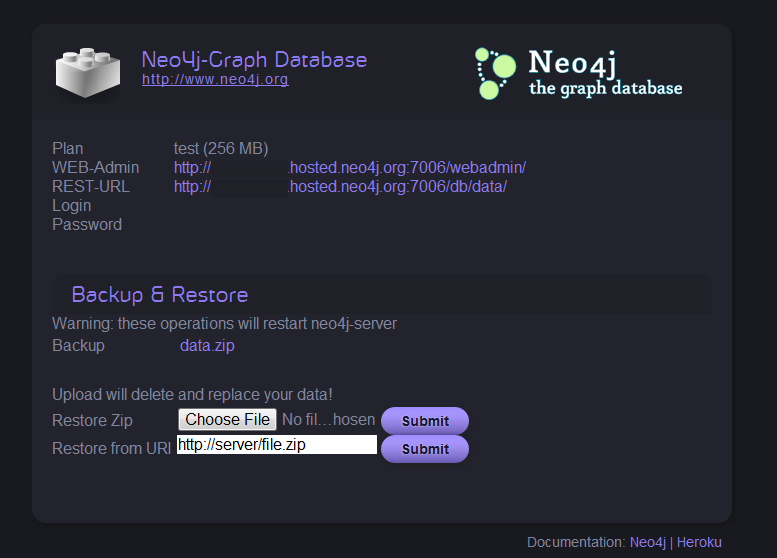Screen dimensions: 777x558
Task: Click the Login label
Action: click(x=71, y=205)
